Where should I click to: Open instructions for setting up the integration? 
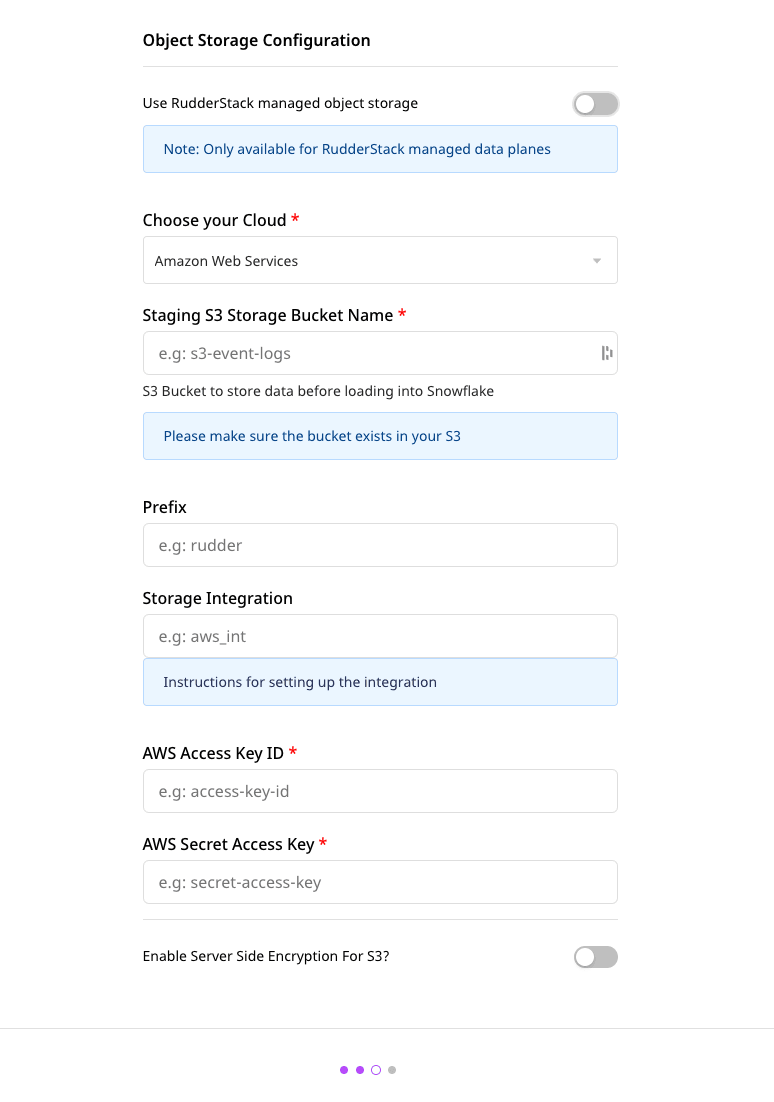[x=300, y=682]
